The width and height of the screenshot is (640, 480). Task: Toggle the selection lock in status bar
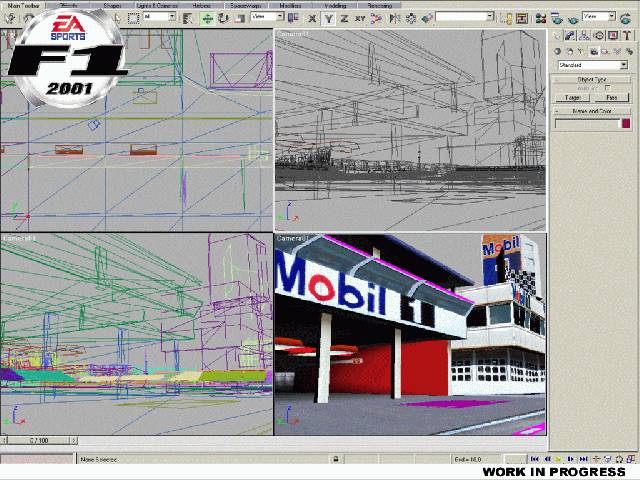tap(337, 459)
